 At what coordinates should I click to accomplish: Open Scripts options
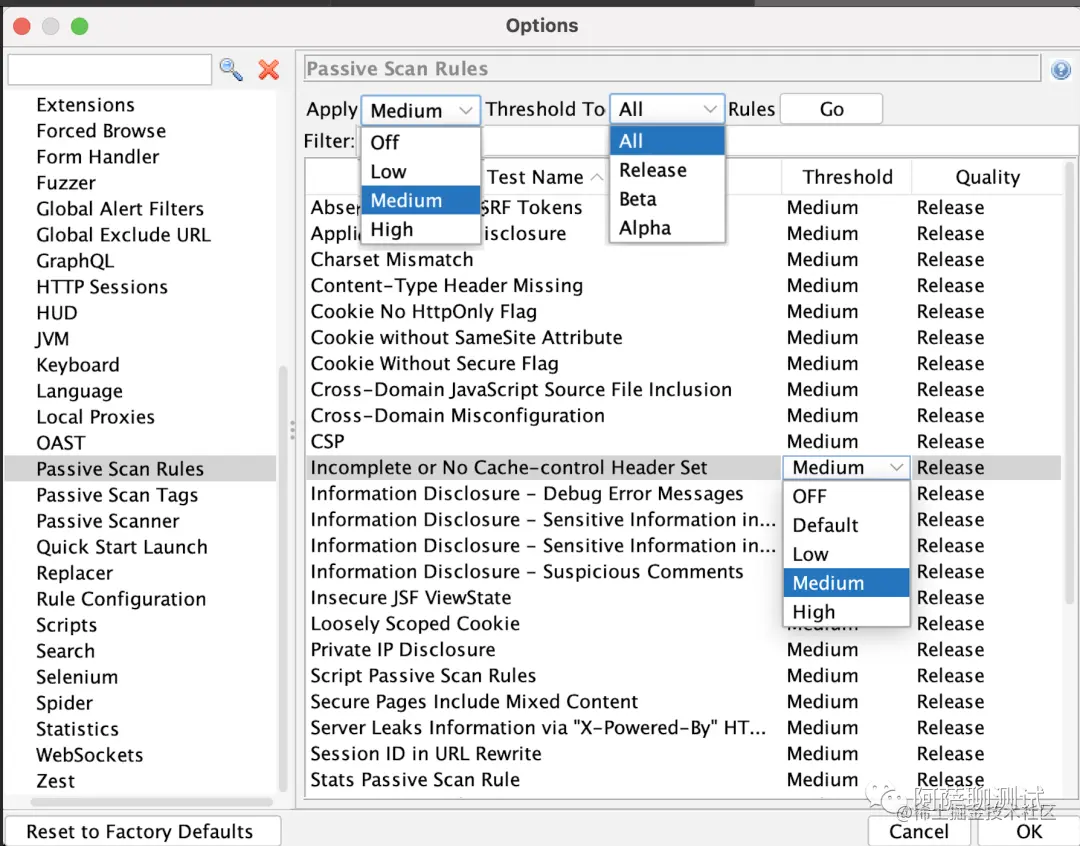click(x=66, y=625)
